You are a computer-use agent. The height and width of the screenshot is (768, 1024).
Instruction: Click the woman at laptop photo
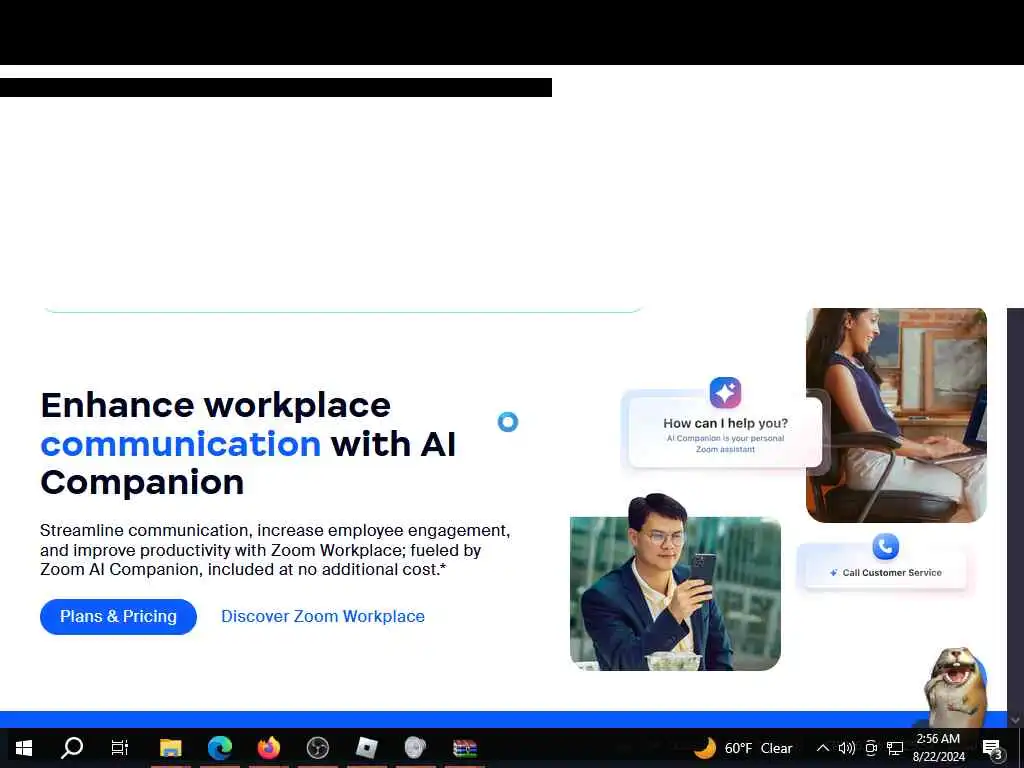point(896,415)
